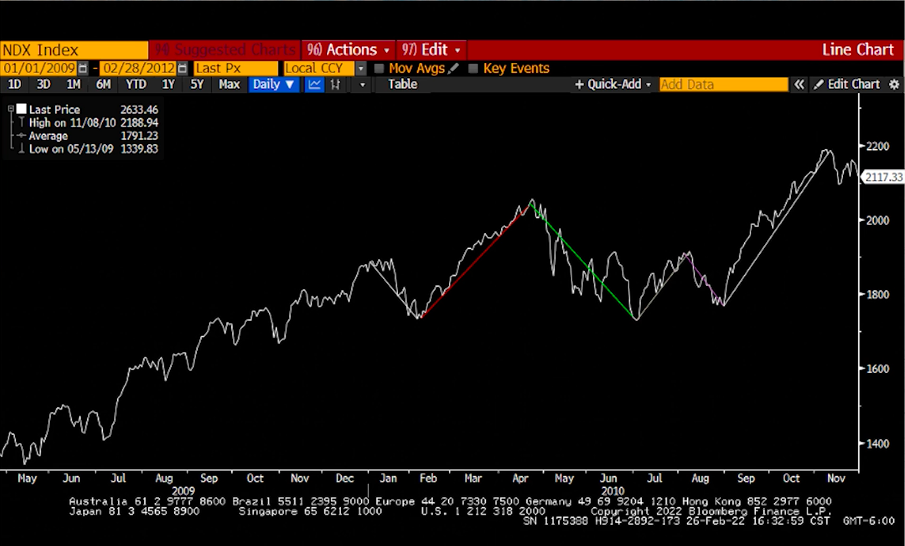Click the Edit Chart button
Viewport: 905px width, 546px height.
coord(846,85)
